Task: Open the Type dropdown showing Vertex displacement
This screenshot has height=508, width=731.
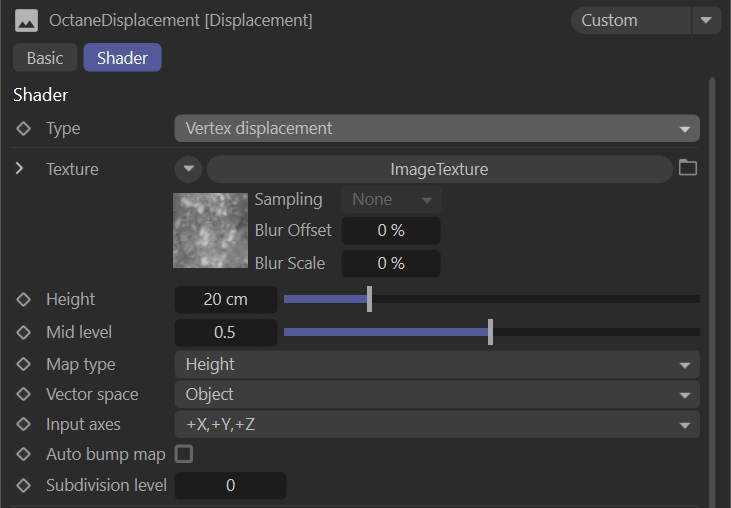Action: [x=437, y=129]
